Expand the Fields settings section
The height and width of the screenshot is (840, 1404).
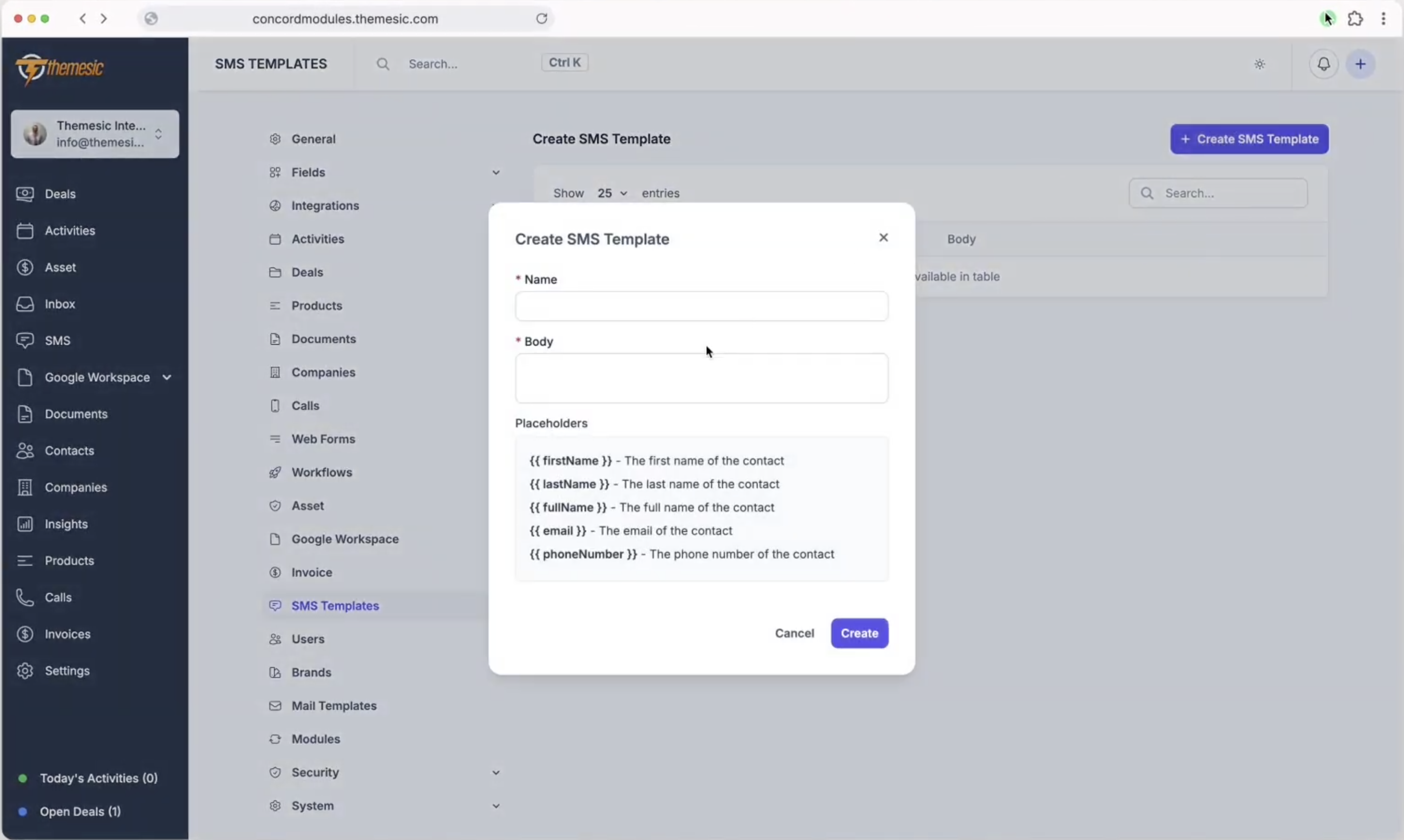496,173
